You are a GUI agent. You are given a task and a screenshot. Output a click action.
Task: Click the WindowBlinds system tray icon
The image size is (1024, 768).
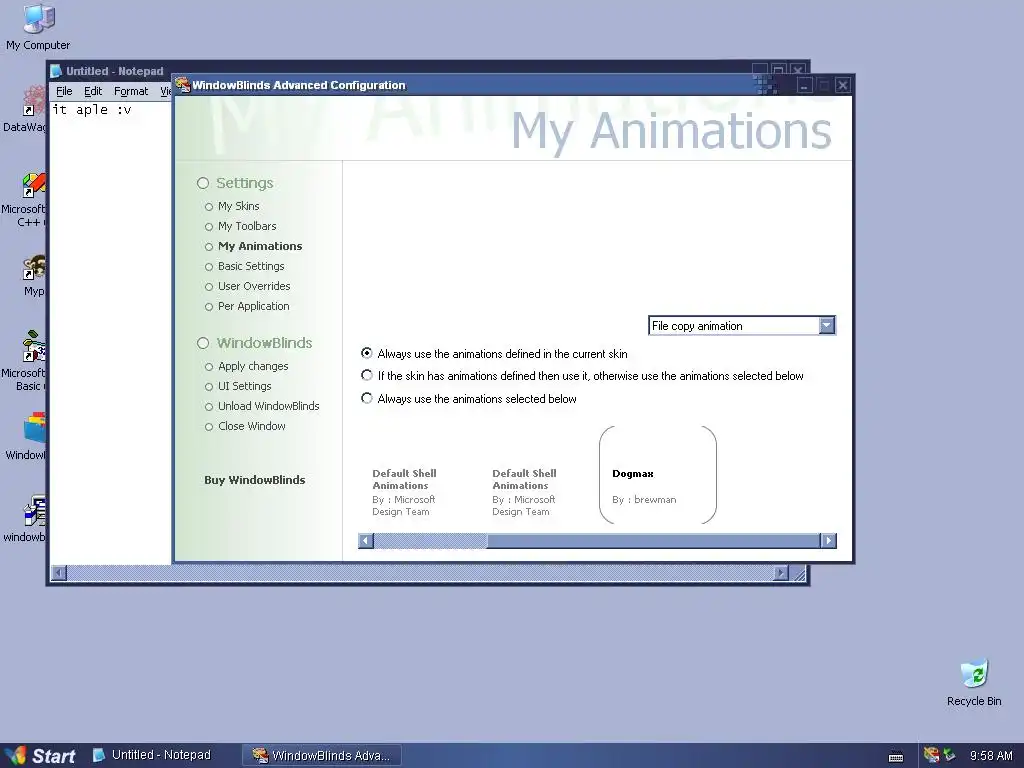(931, 756)
